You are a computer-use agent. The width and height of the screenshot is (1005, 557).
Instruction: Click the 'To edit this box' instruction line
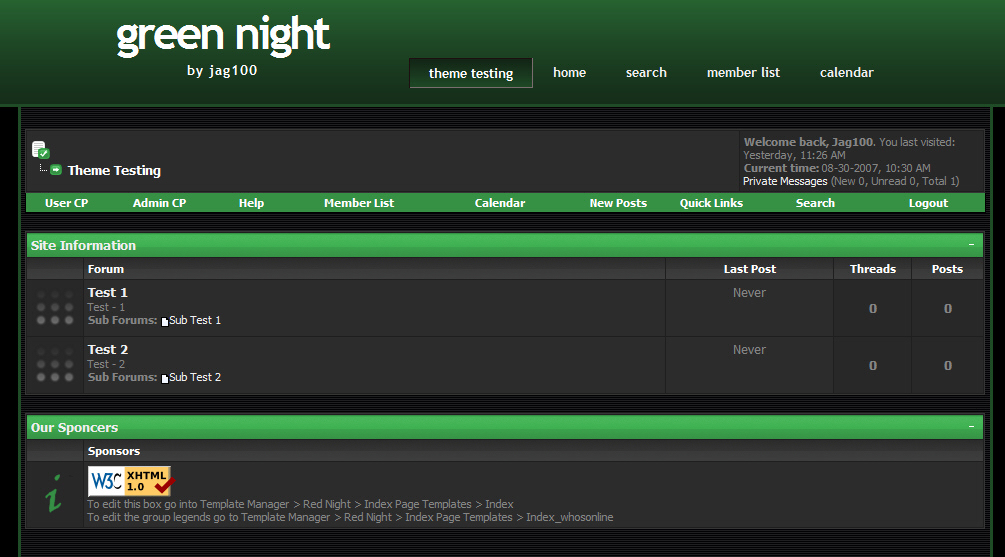click(x=300, y=504)
